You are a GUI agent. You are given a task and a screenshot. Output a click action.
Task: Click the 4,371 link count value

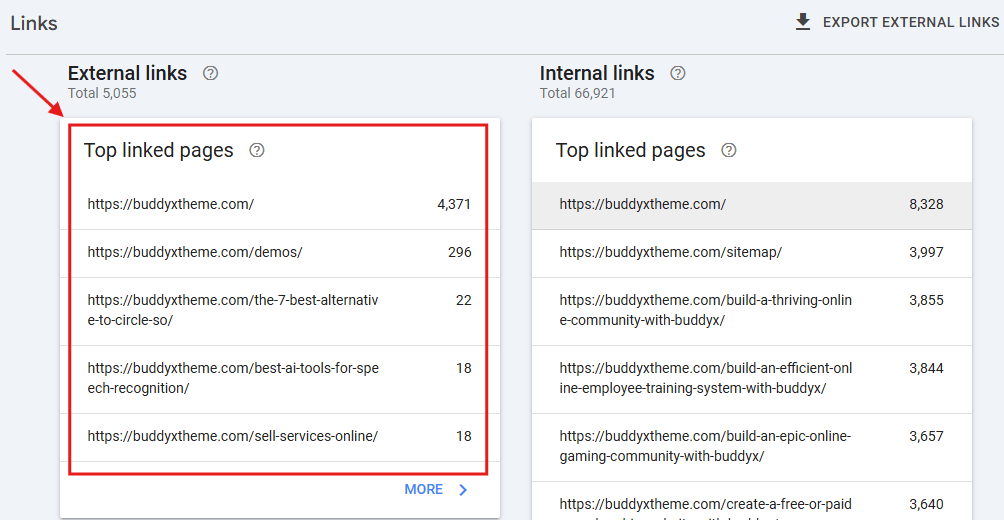[x=454, y=204]
